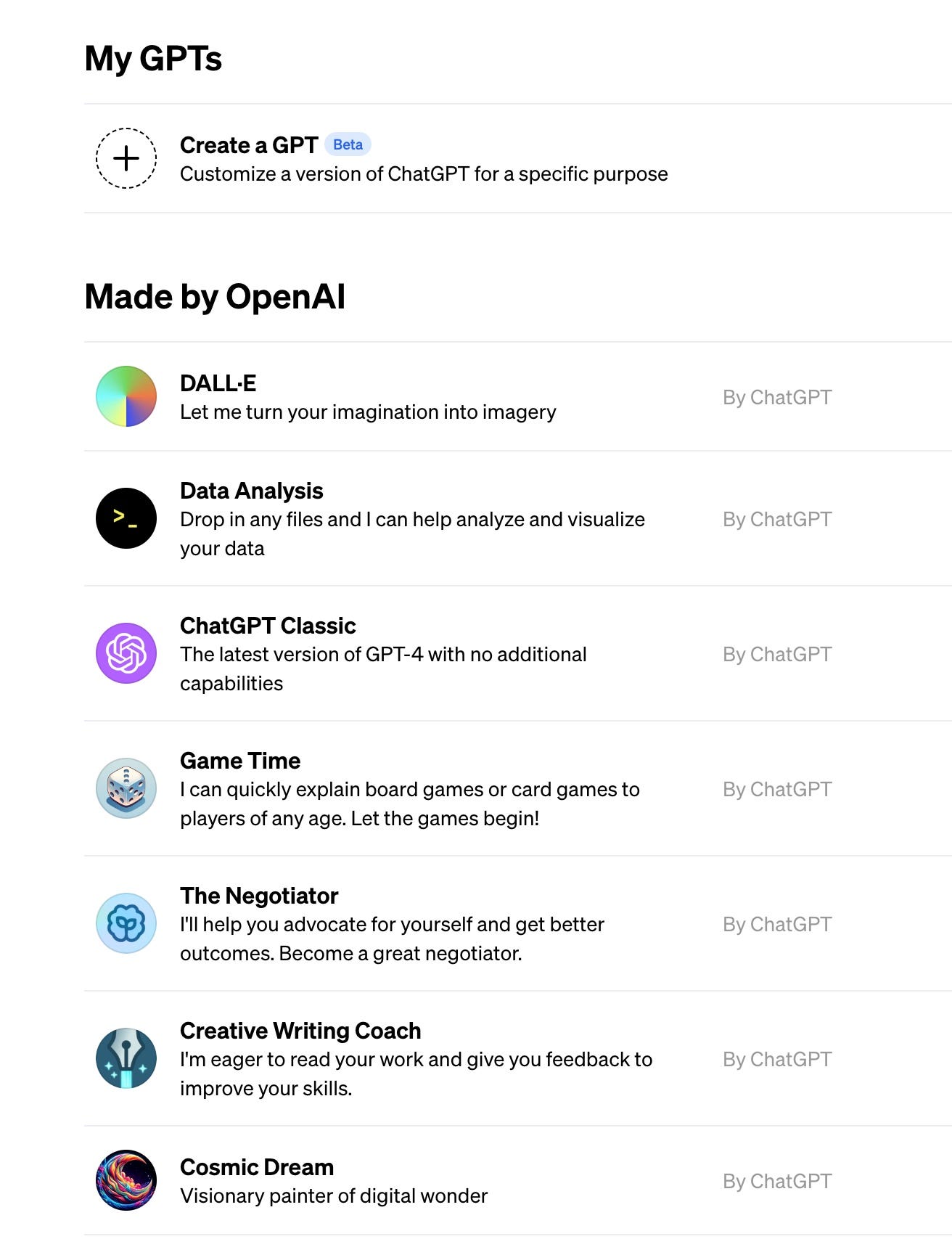Click the Made by OpenAI heading
The height and width of the screenshot is (1247, 952).
tap(214, 295)
